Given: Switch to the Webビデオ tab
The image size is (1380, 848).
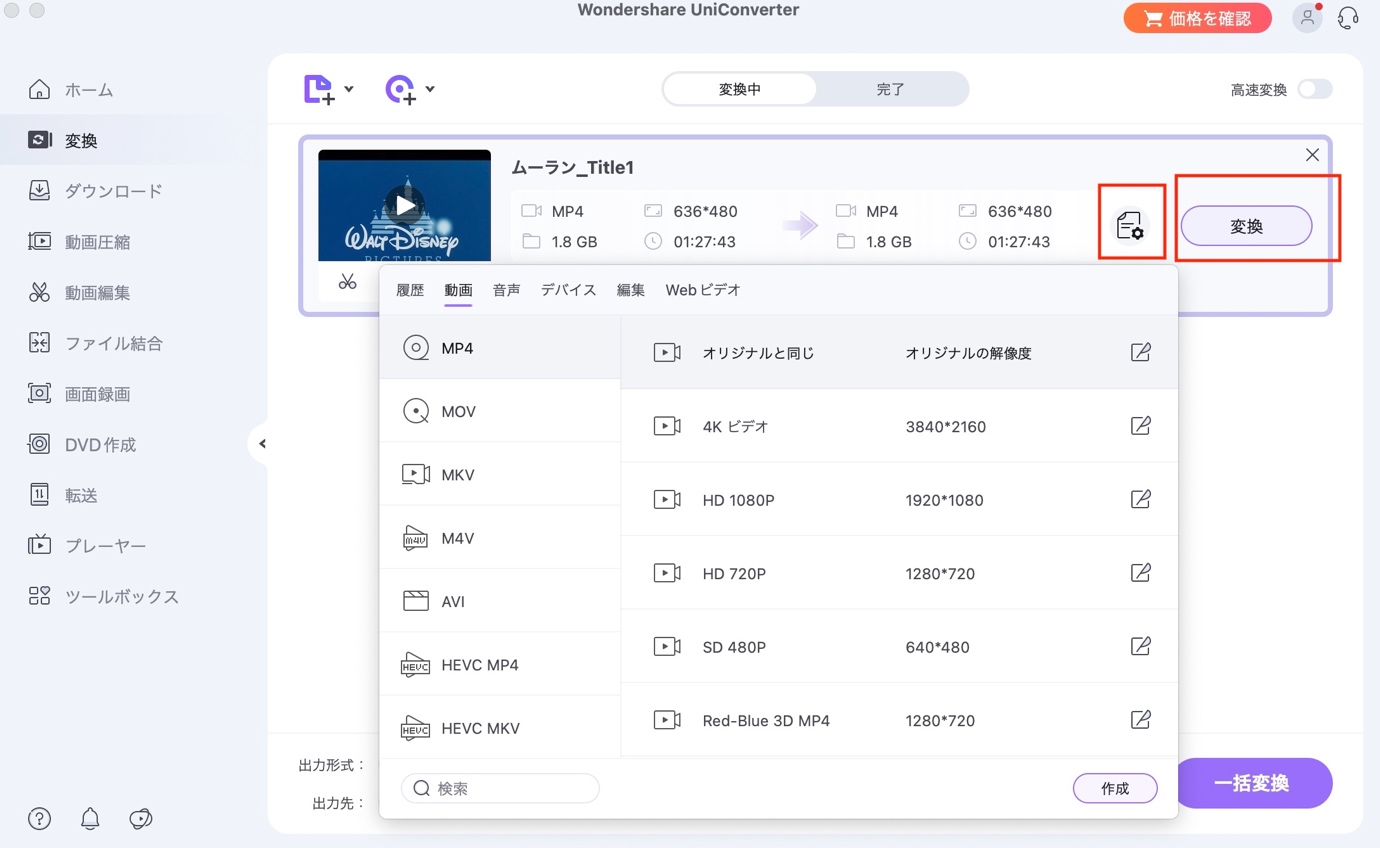Looking at the screenshot, I should (703, 290).
